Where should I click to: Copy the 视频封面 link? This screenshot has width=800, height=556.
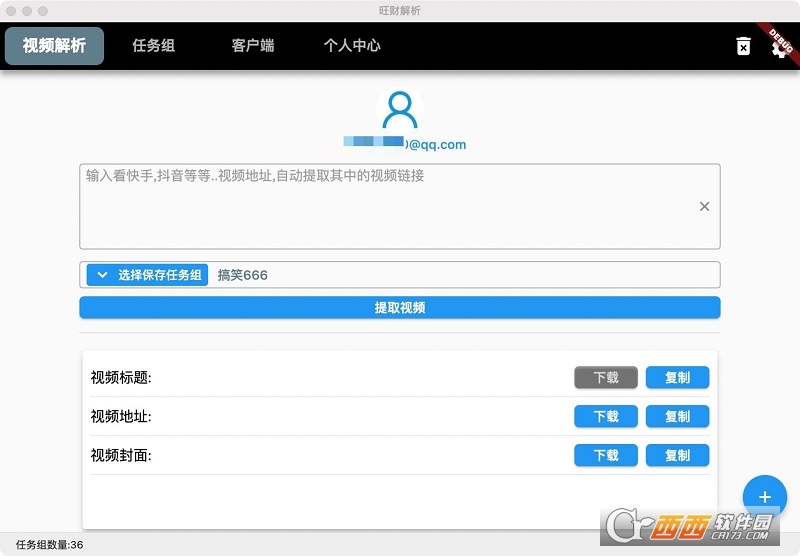(677, 455)
